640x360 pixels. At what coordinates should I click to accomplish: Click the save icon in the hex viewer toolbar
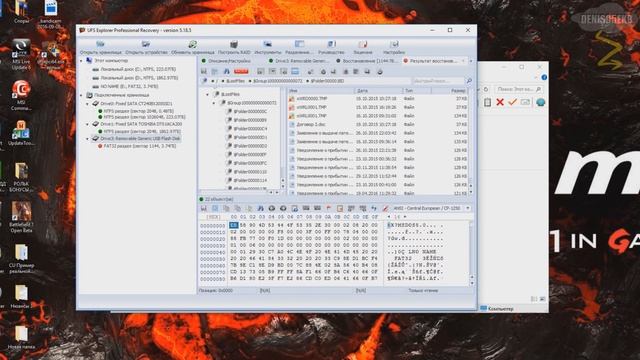204,208
